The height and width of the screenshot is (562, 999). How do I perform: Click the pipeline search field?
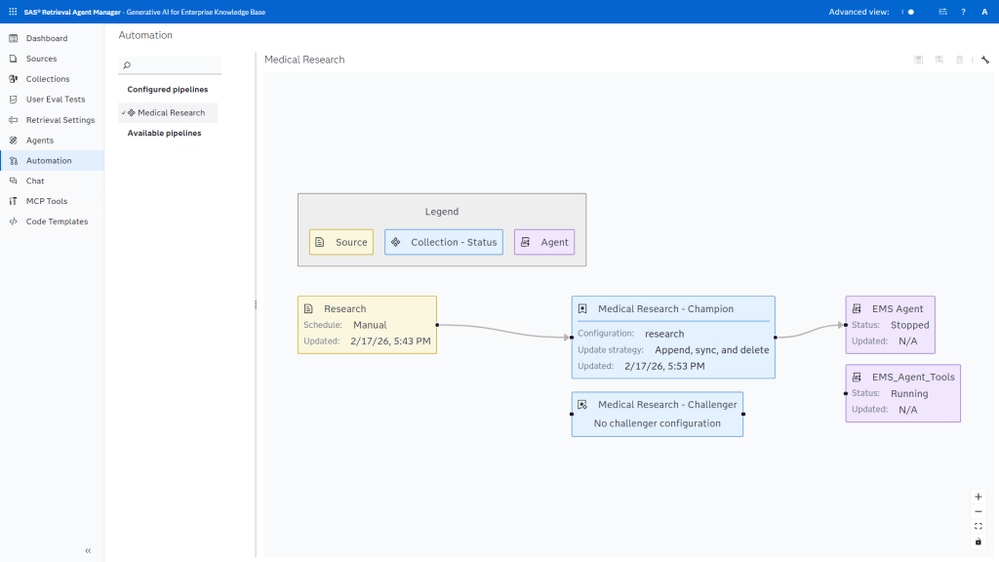click(x=170, y=65)
